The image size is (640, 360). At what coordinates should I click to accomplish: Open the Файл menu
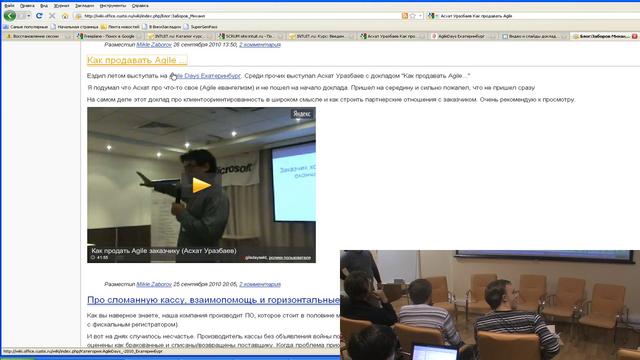click(x=9, y=6)
